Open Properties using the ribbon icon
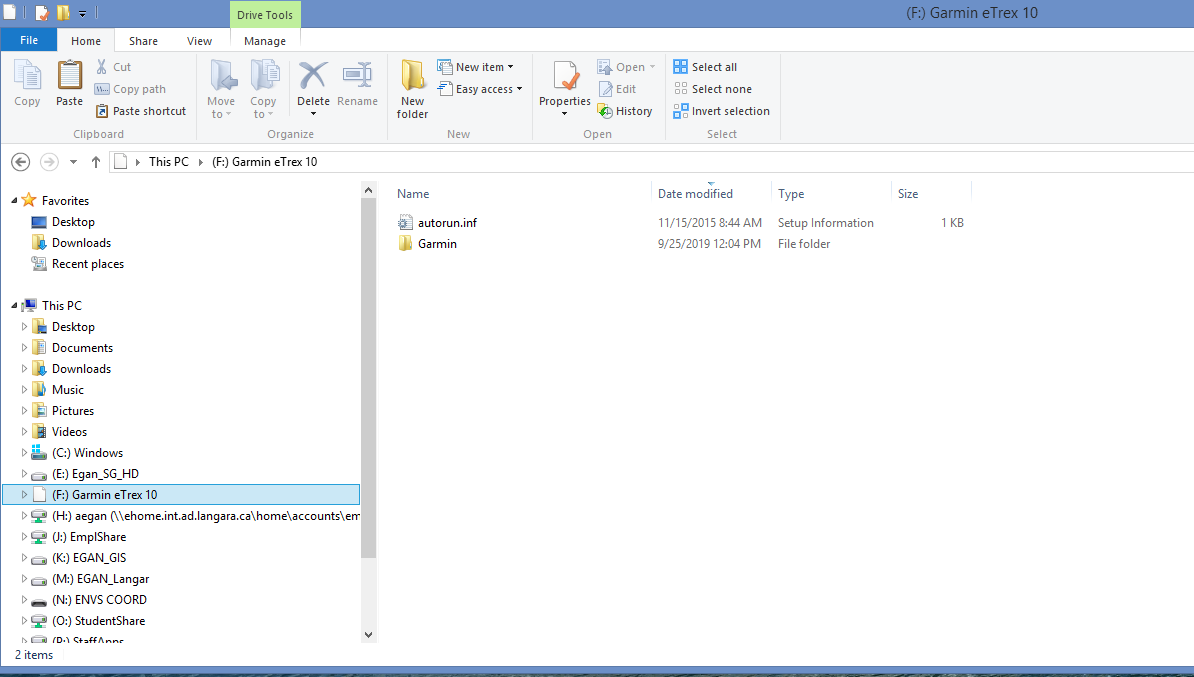The height and width of the screenshot is (677, 1194). [x=565, y=77]
